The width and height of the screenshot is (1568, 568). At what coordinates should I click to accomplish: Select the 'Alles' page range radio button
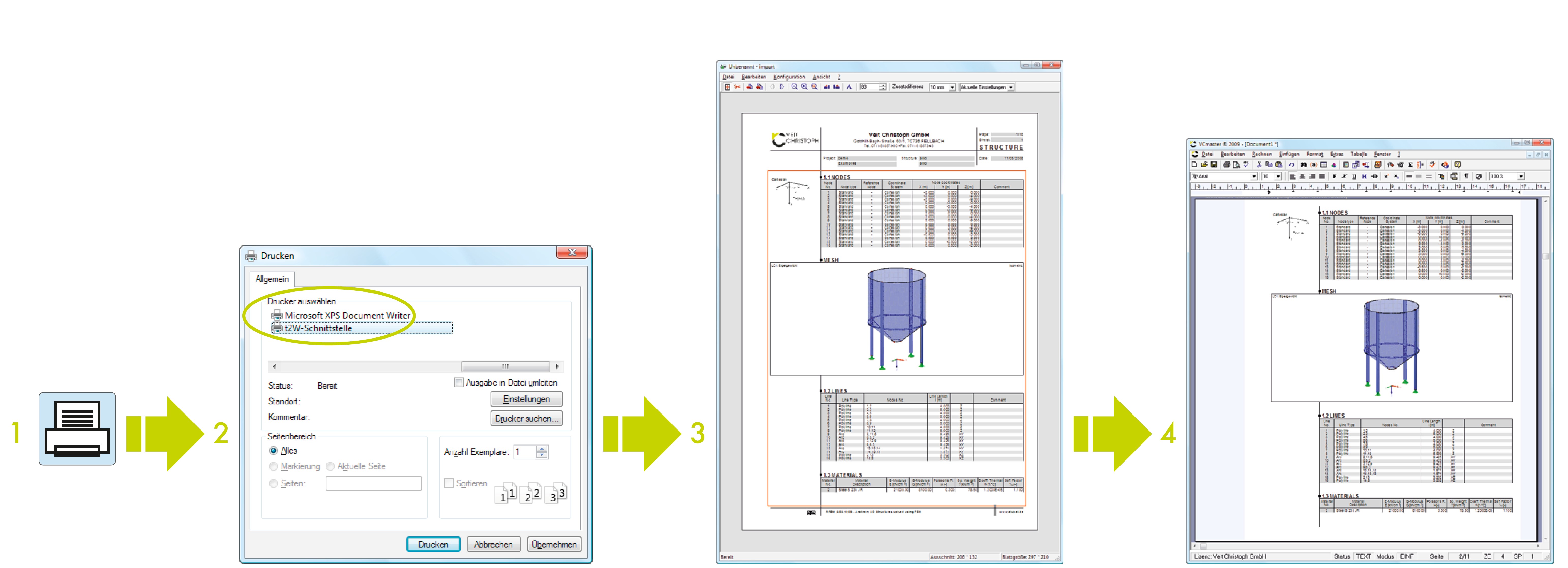coord(273,451)
